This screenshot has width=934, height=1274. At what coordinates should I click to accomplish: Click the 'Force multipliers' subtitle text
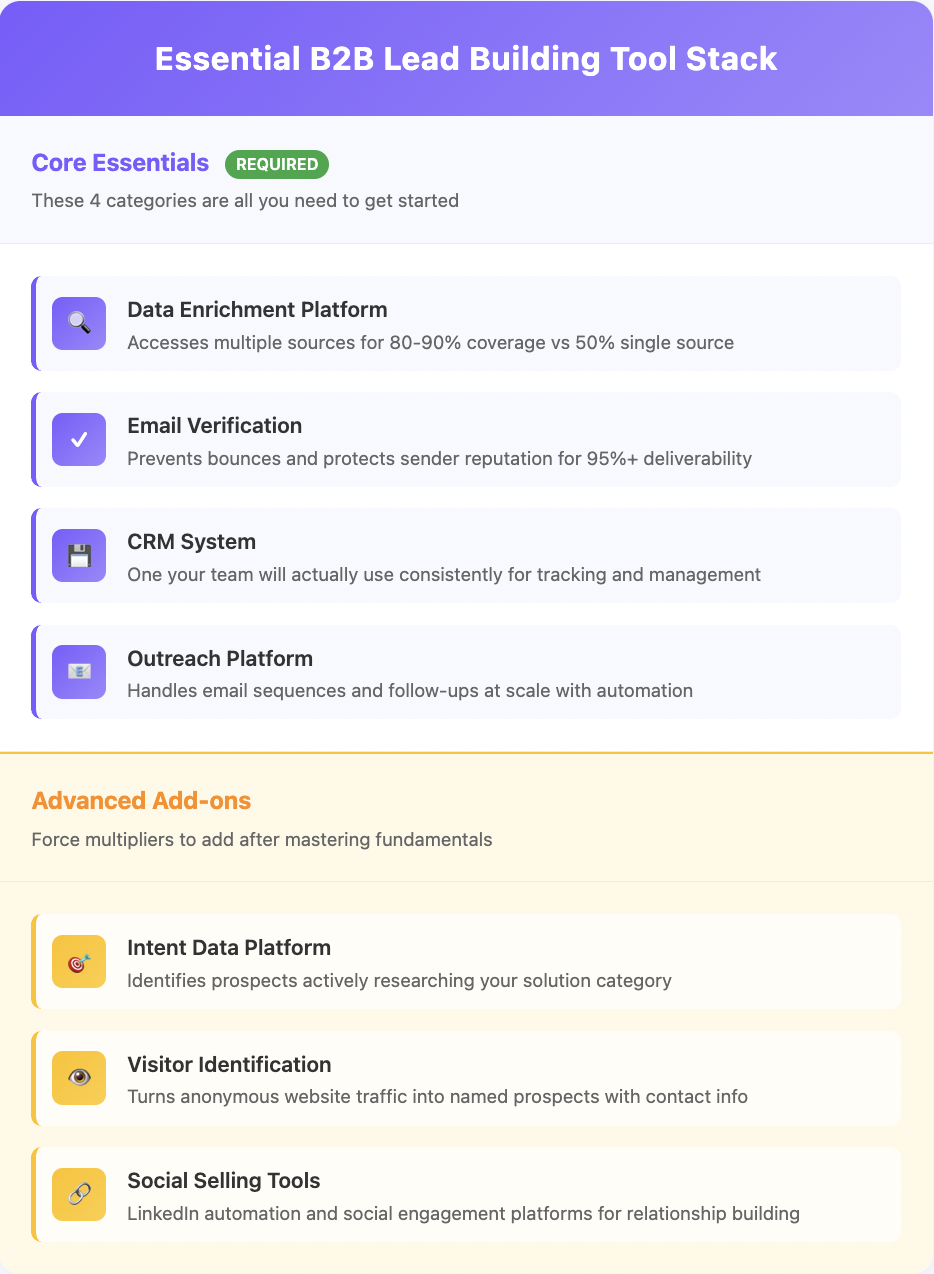point(262,839)
